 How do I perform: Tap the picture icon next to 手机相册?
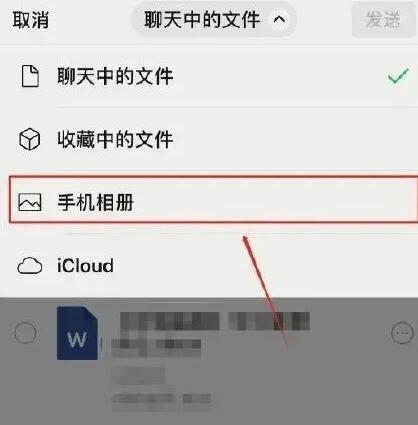[30, 202]
